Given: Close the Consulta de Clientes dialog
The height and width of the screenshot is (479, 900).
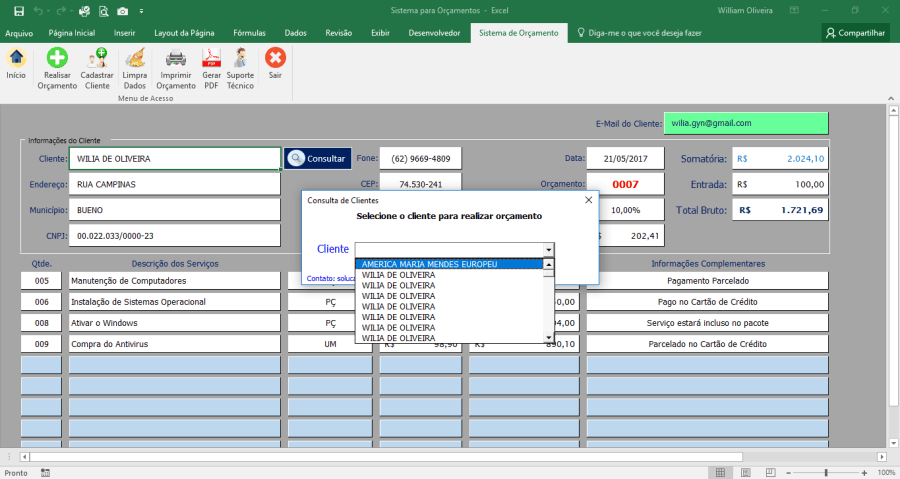Looking at the screenshot, I should tap(588, 200).
